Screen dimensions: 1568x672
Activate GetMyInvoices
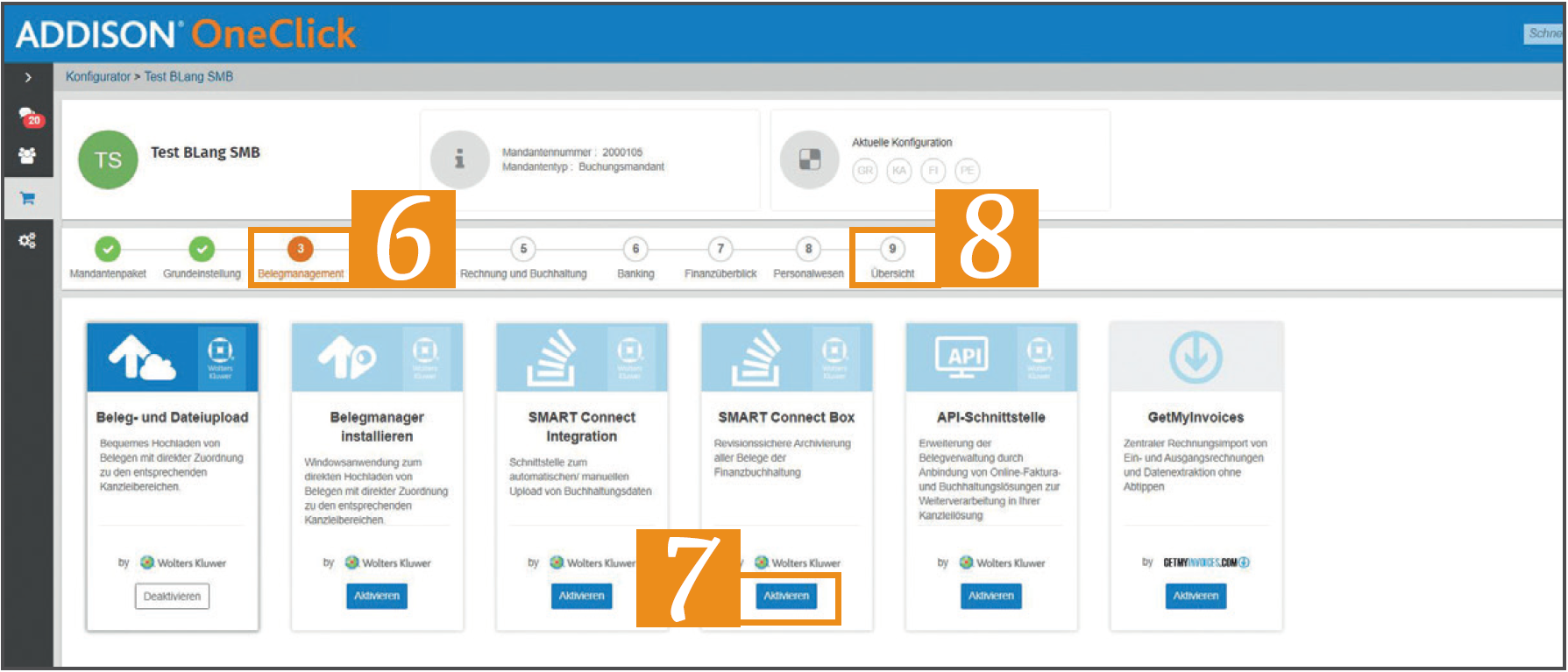1196,596
